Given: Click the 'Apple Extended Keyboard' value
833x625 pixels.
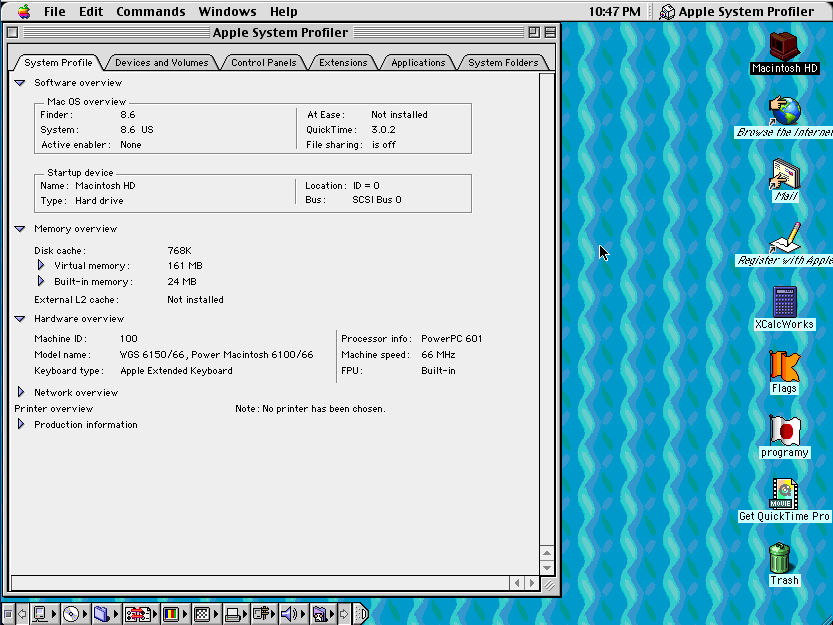Looking at the screenshot, I should point(176,370).
